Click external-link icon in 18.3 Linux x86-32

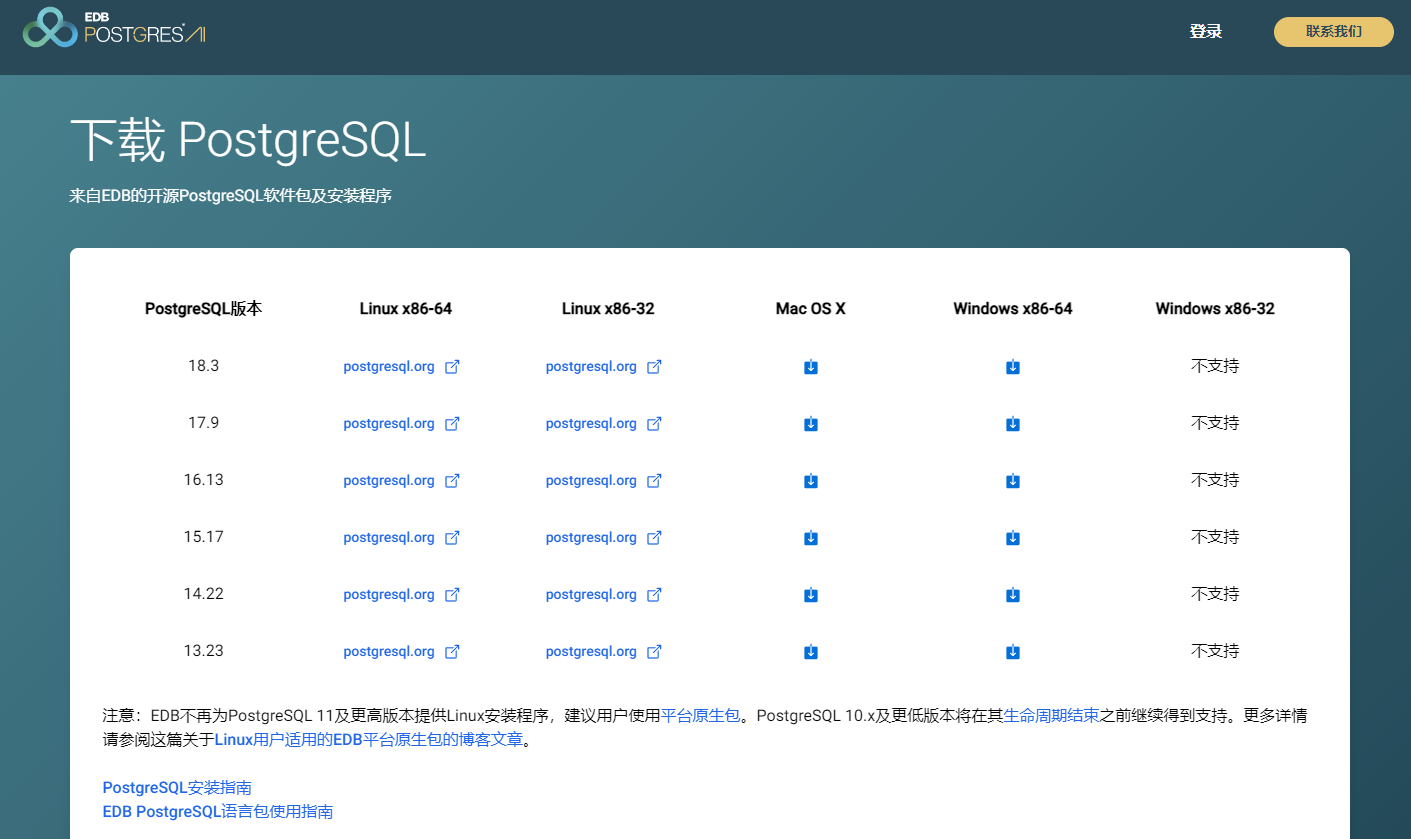(654, 367)
